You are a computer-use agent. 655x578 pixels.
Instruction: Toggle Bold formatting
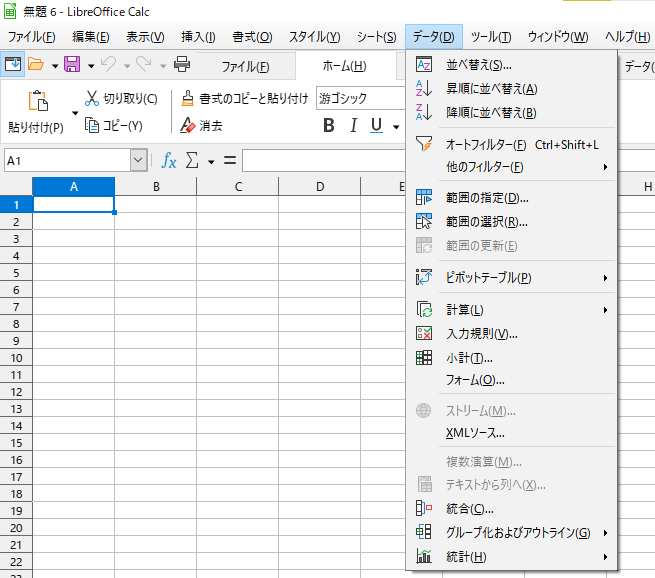pyautogui.click(x=329, y=125)
